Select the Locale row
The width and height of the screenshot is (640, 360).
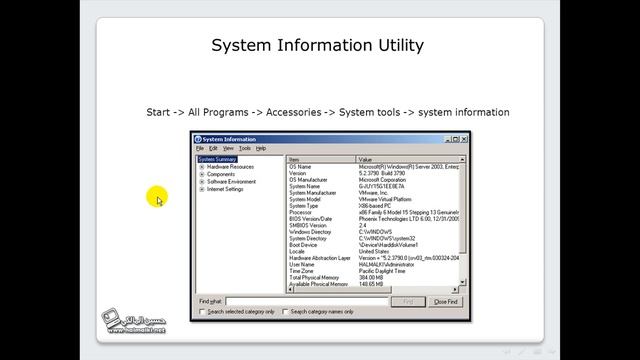(373, 252)
